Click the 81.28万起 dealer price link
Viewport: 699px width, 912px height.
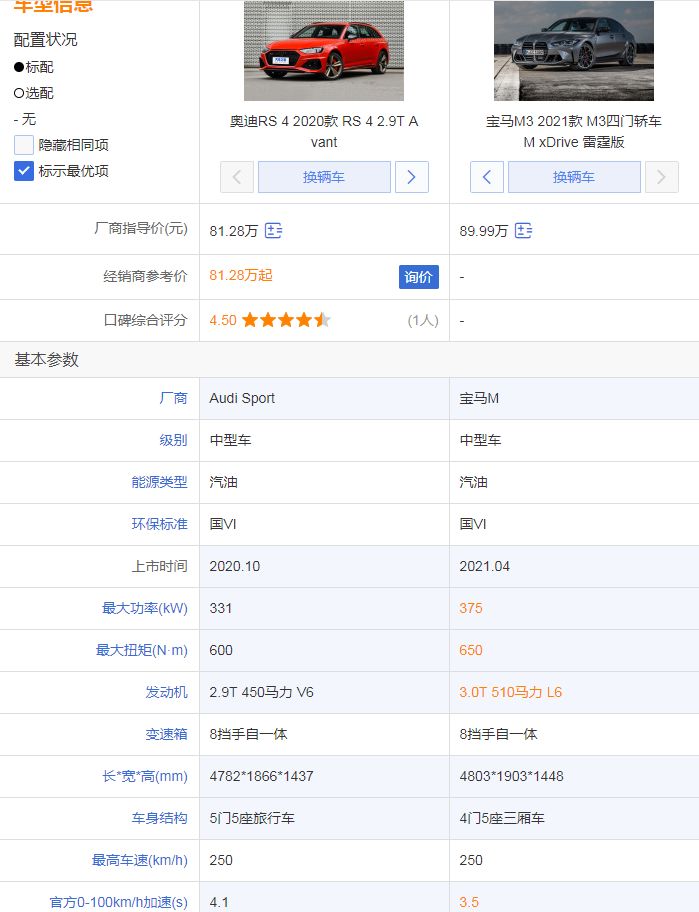tap(241, 275)
